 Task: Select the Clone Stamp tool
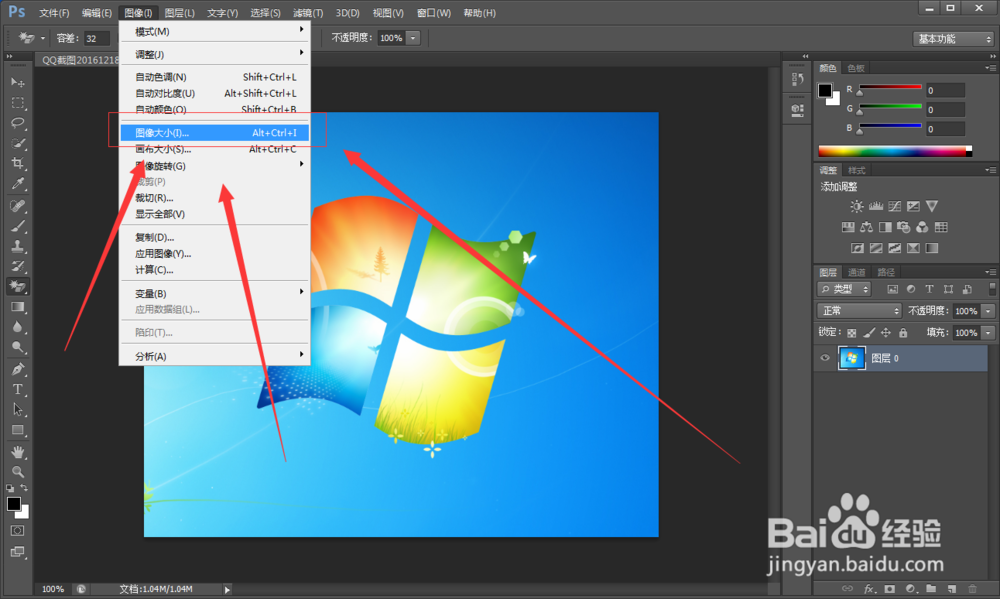[17, 246]
